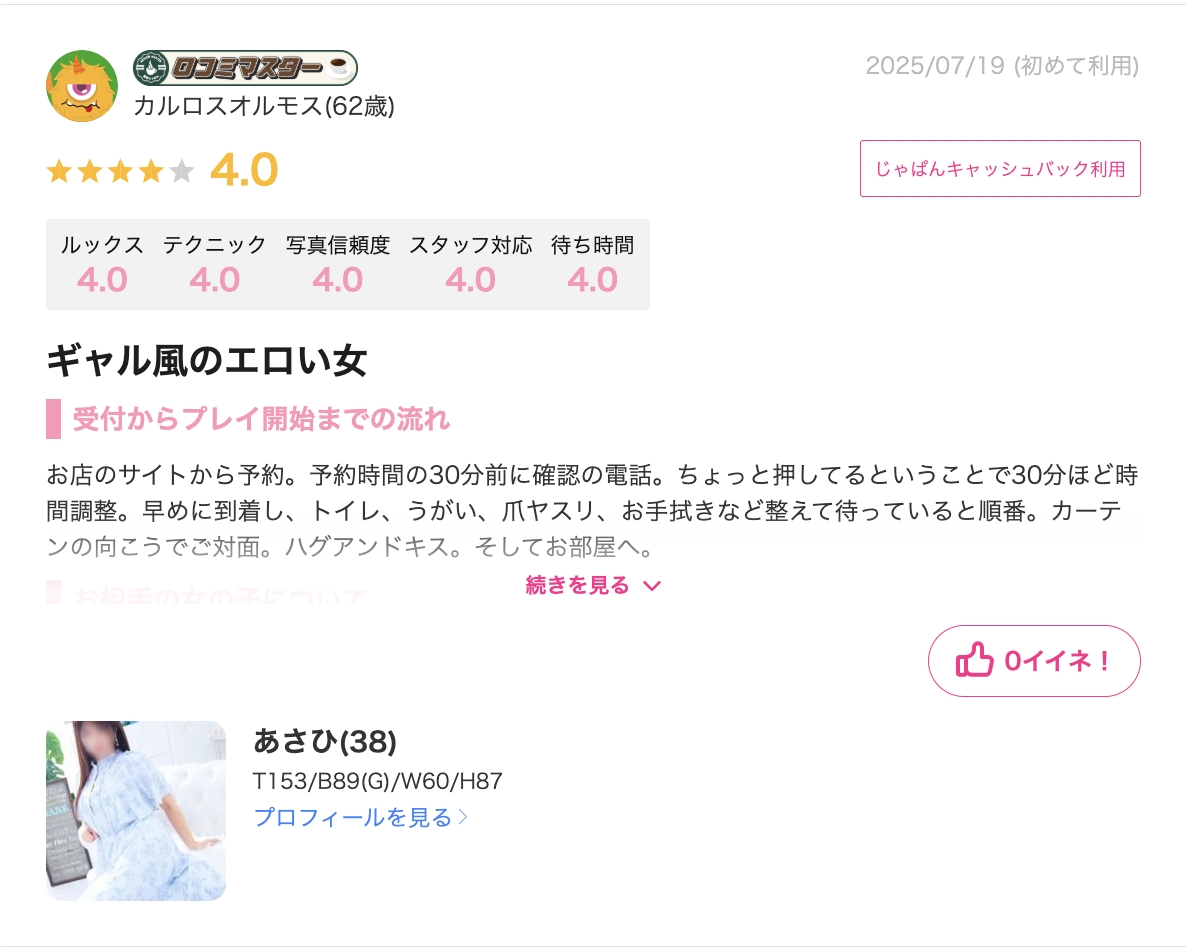Click the section heading 受付からプレイ開始までの流れ
1188x950 pixels.
pos(261,419)
